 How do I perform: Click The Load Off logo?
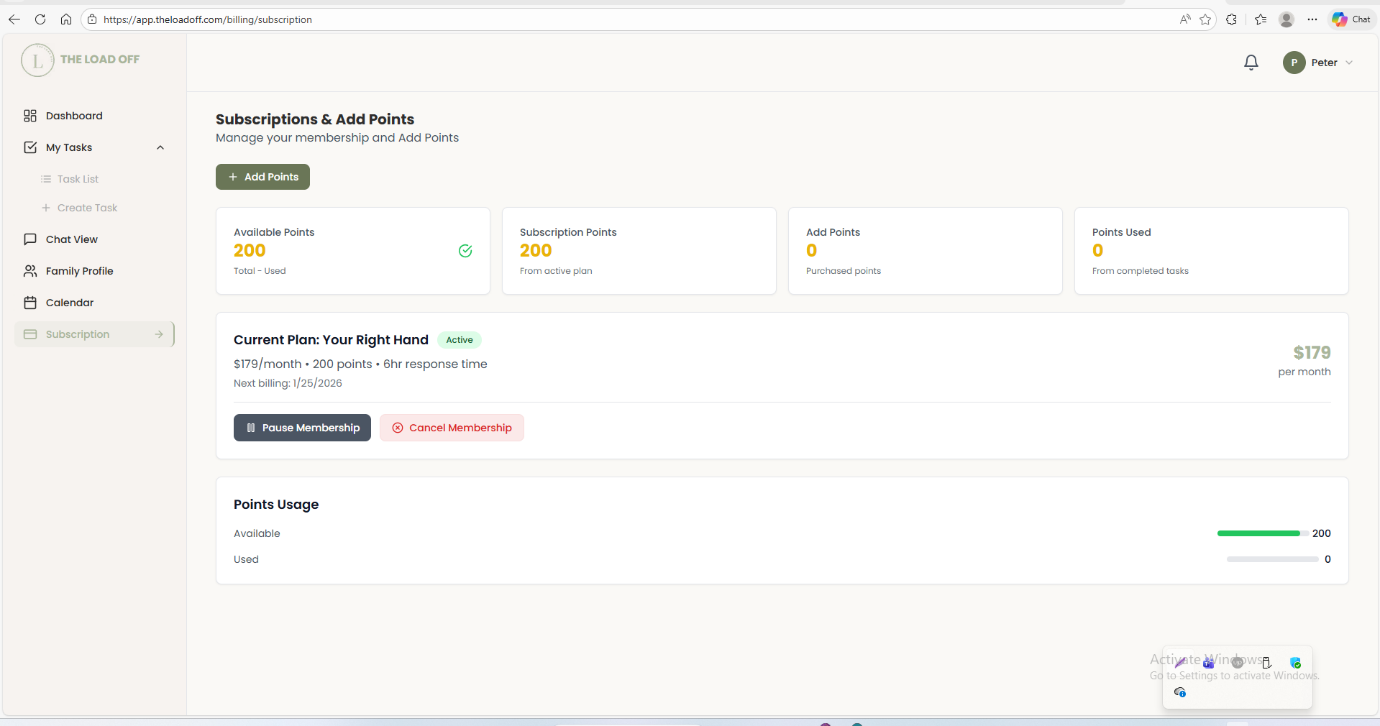pyautogui.click(x=82, y=60)
